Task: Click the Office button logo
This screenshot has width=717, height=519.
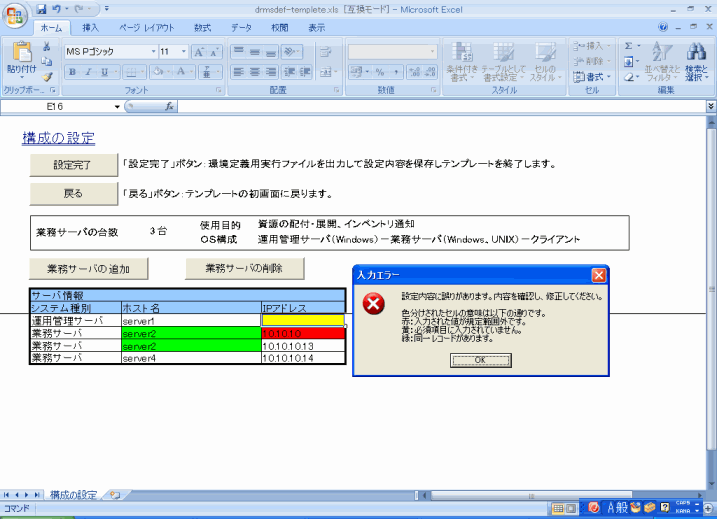Action: 17,16
